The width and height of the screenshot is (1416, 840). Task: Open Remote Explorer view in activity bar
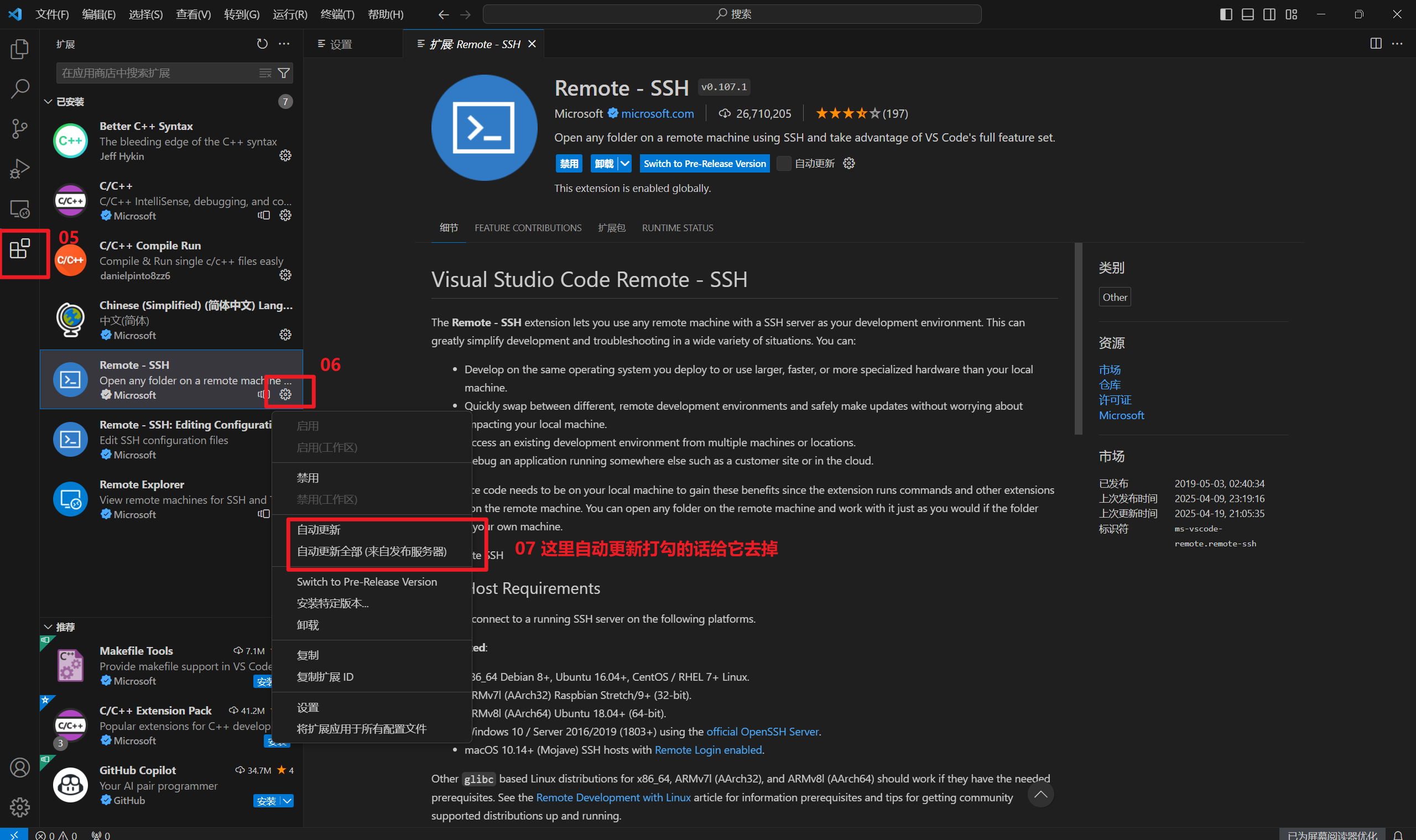[20, 209]
